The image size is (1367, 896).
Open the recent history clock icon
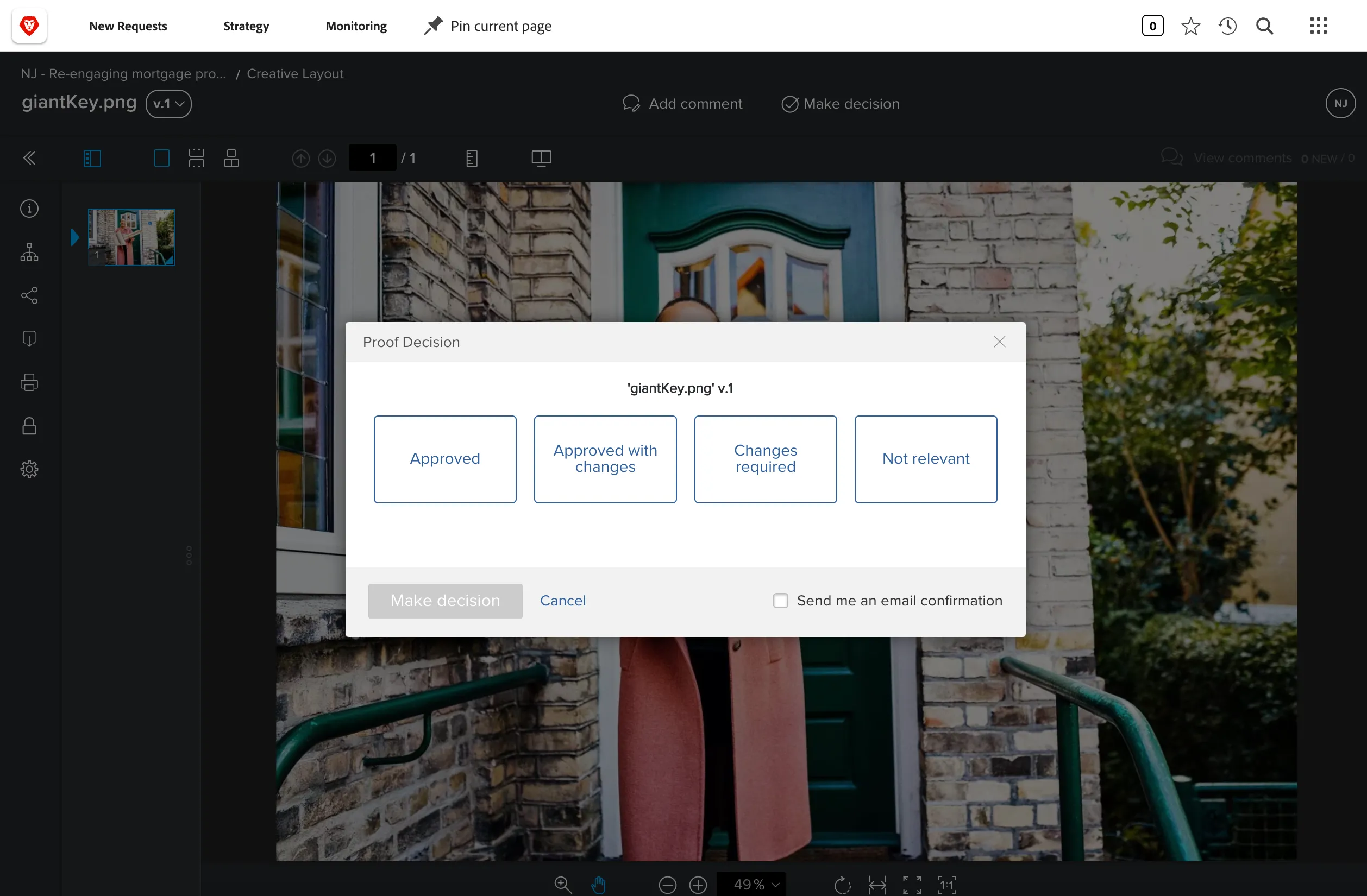coord(1227,26)
